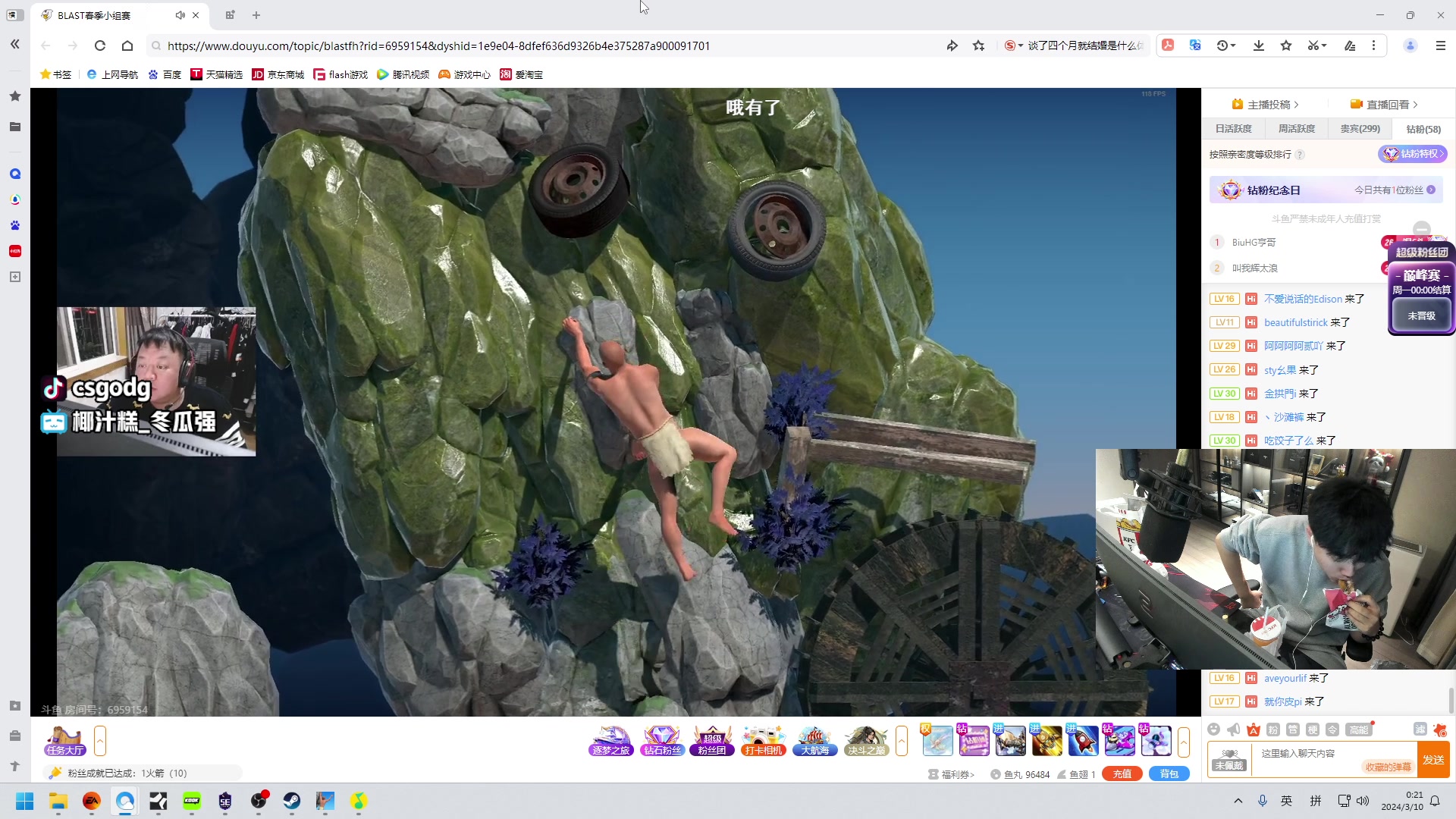This screenshot has height=819, width=1456.
Task: Open the red PDF extension icon
Action: click(x=1168, y=45)
